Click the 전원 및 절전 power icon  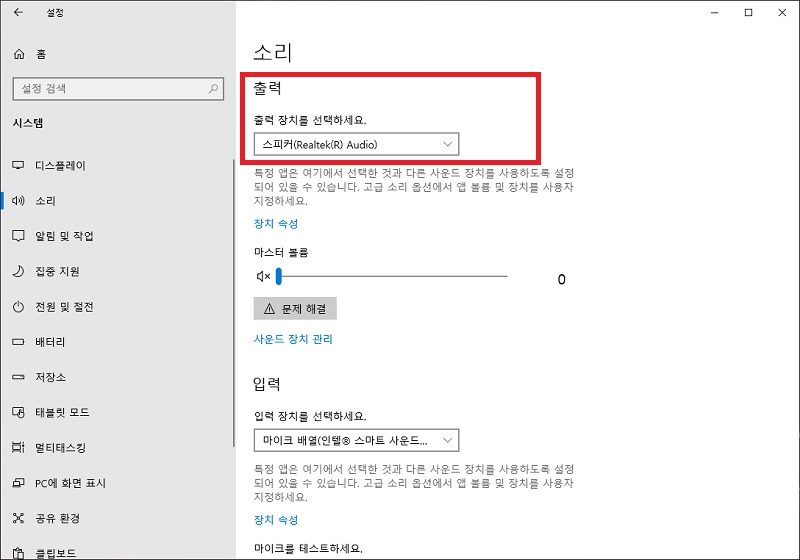click(x=18, y=307)
